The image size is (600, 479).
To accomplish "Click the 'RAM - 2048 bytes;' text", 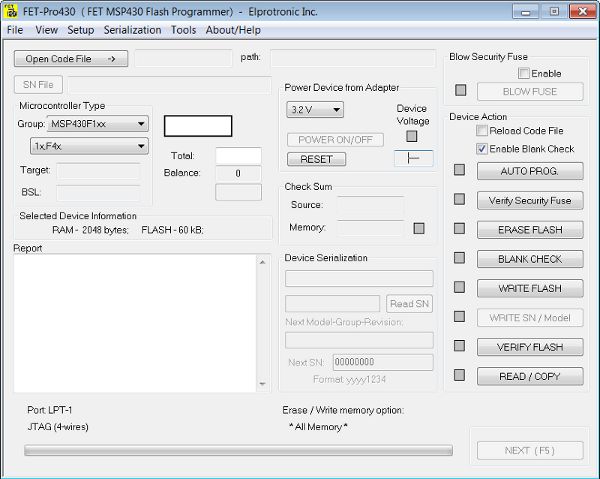I will click(x=90, y=230).
